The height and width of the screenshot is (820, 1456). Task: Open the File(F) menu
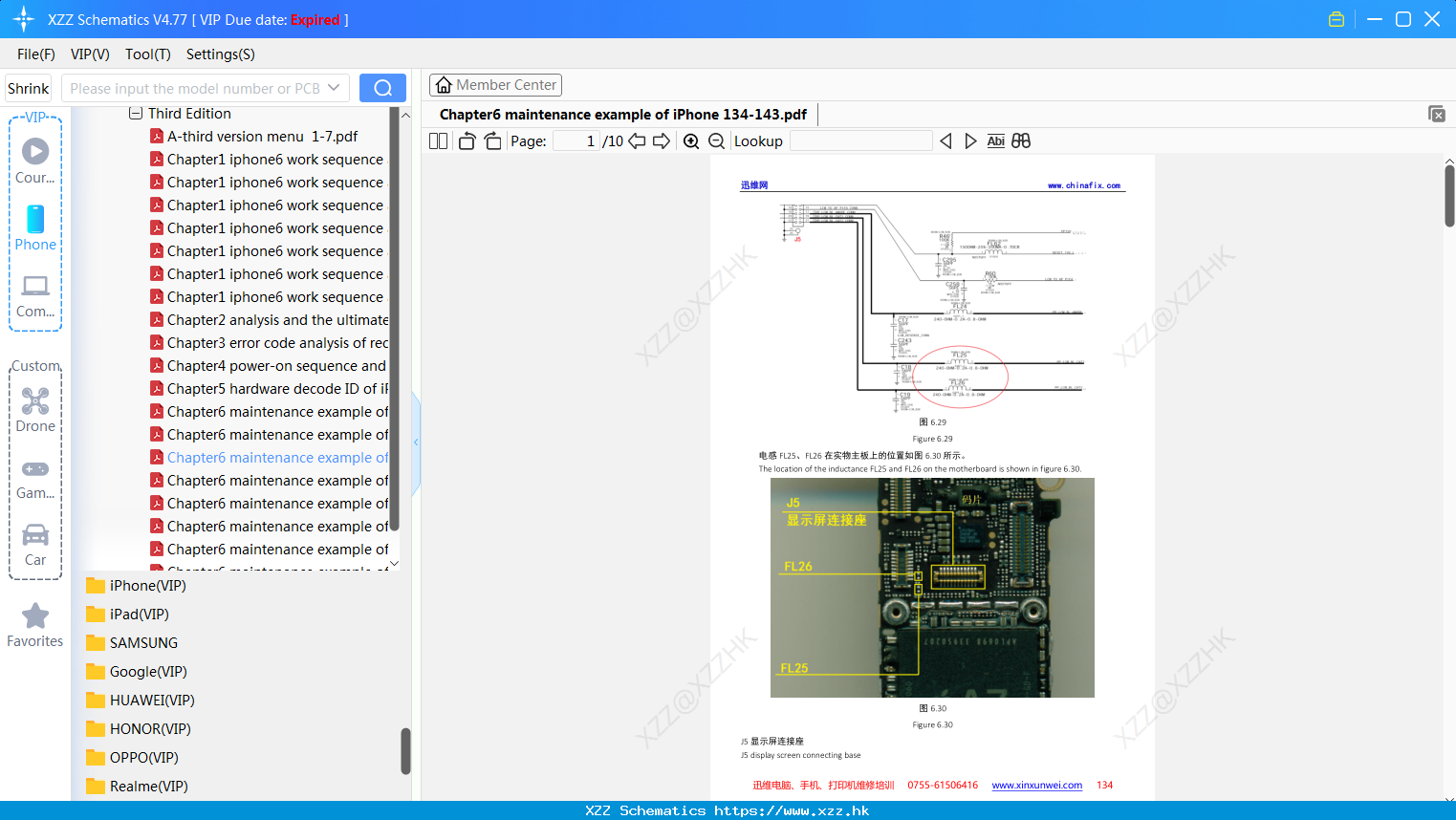[36, 54]
